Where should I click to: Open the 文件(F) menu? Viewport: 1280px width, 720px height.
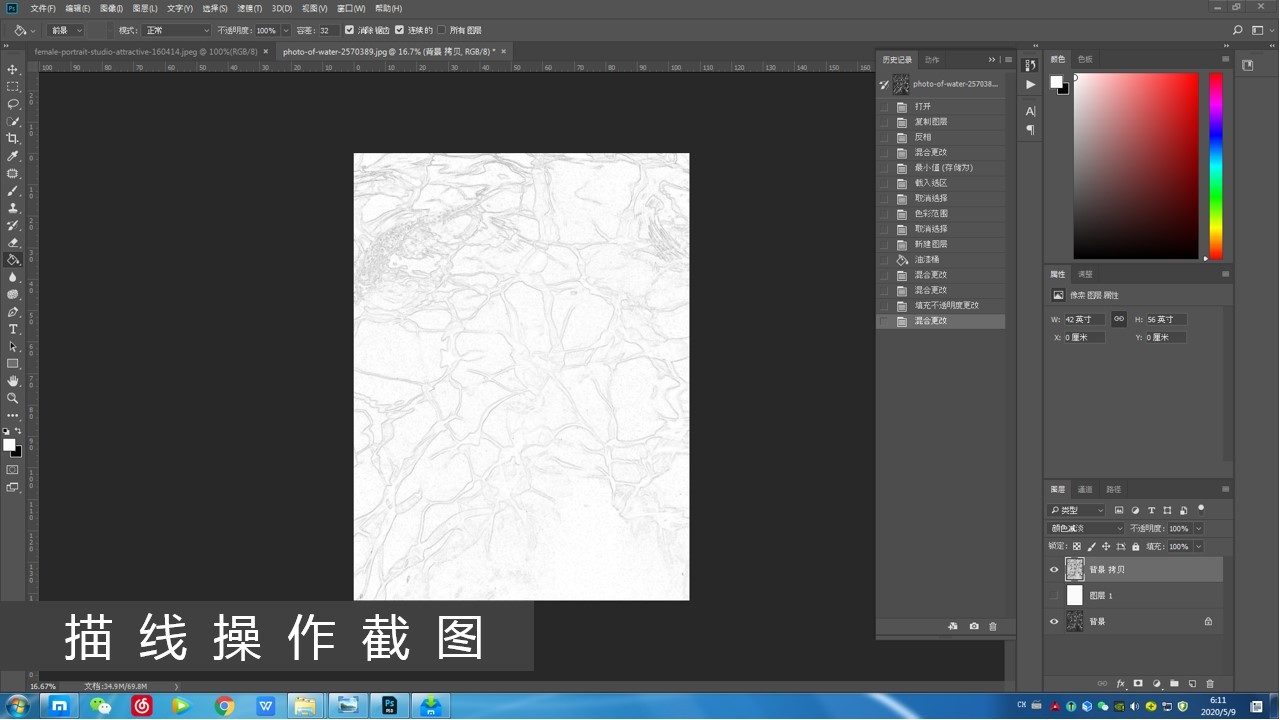click(43, 8)
